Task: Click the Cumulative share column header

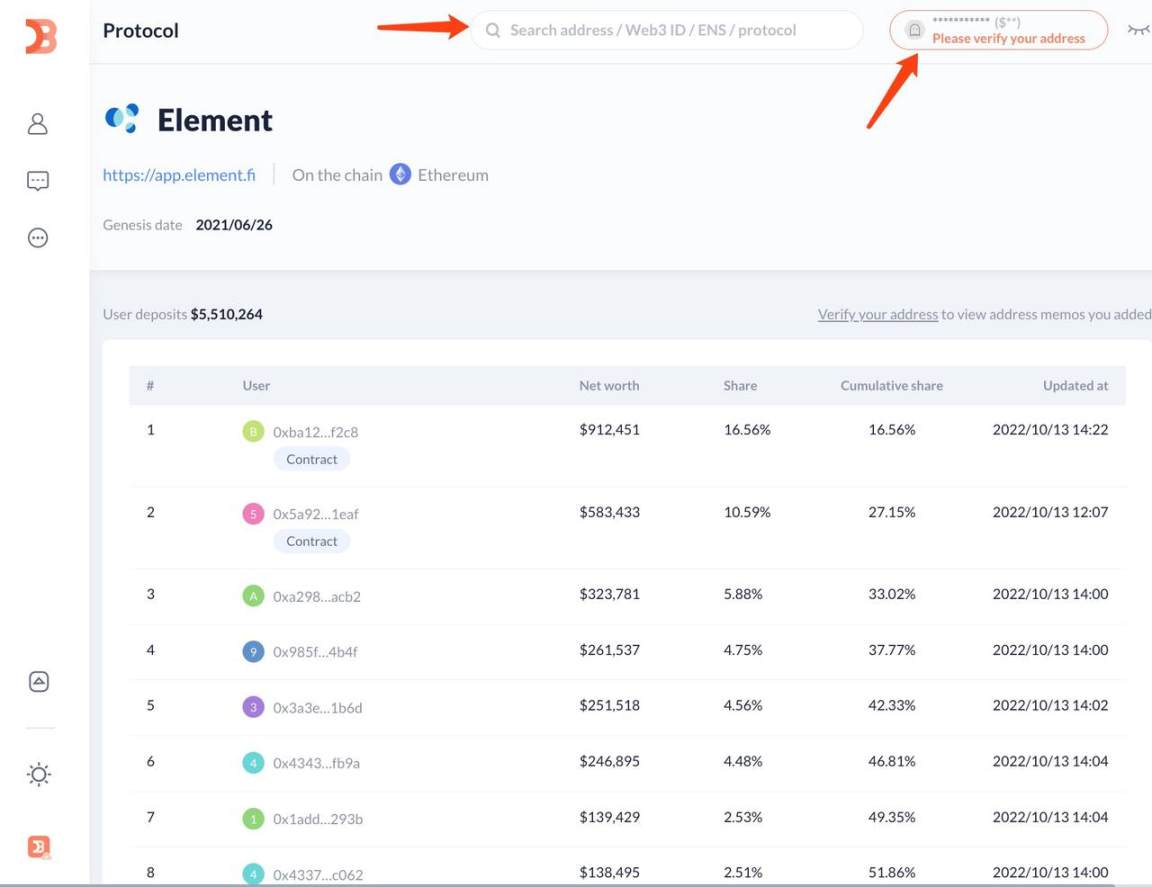Action: (891, 385)
